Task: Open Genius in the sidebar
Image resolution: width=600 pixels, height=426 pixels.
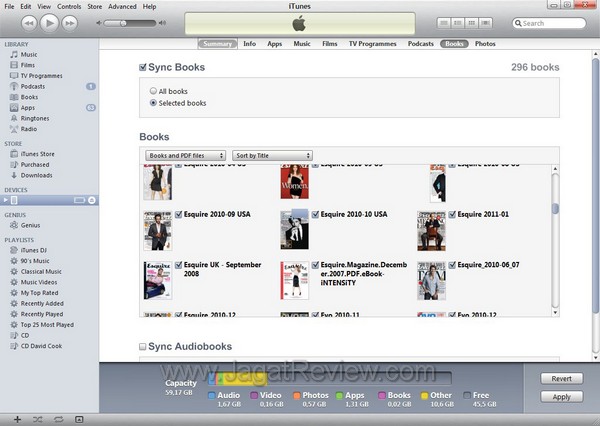Action: tap(30, 225)
